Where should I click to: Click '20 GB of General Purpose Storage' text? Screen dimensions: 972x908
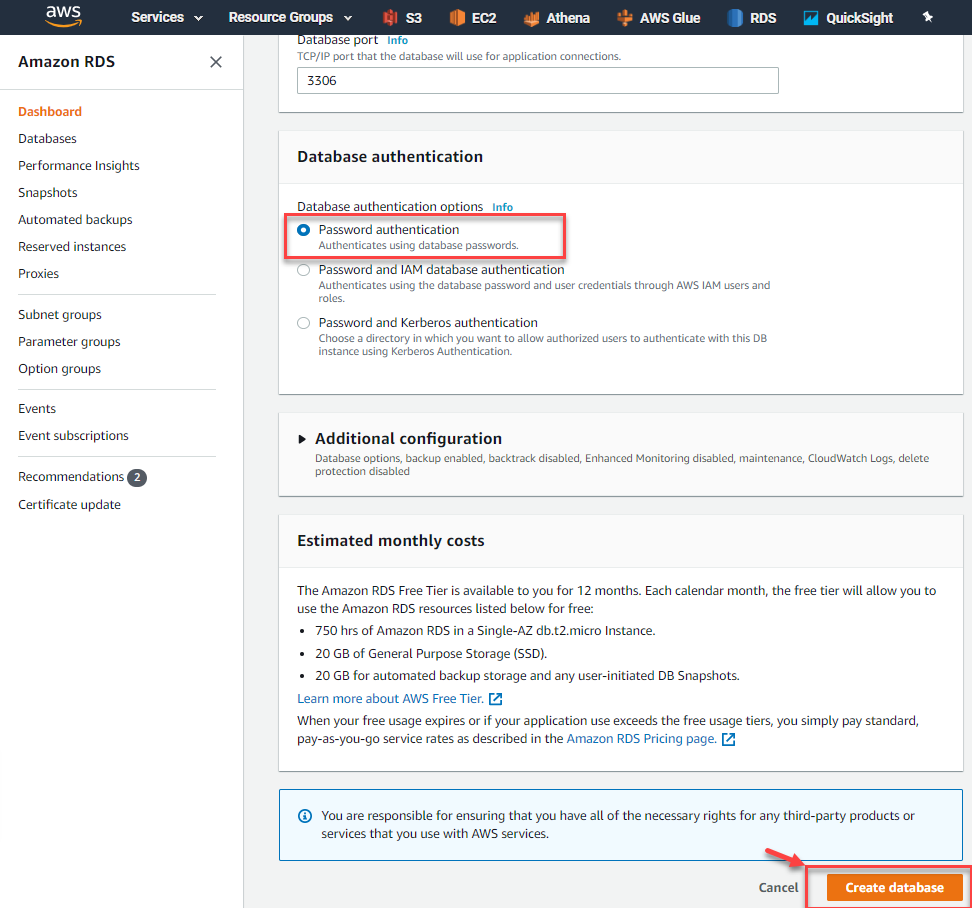(x=431, y=653)
